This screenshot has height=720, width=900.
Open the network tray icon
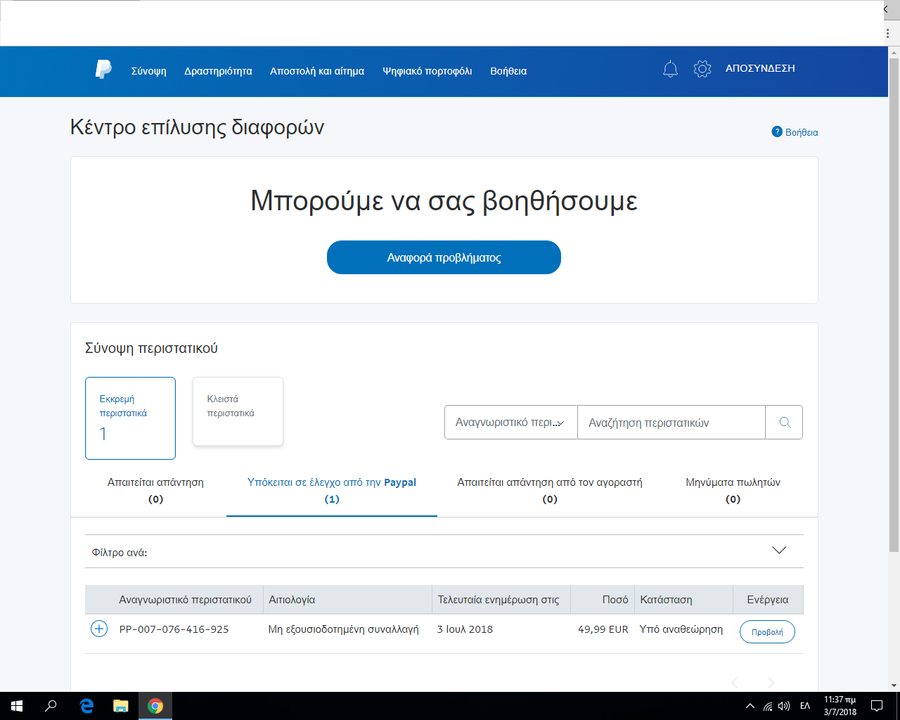767,706
